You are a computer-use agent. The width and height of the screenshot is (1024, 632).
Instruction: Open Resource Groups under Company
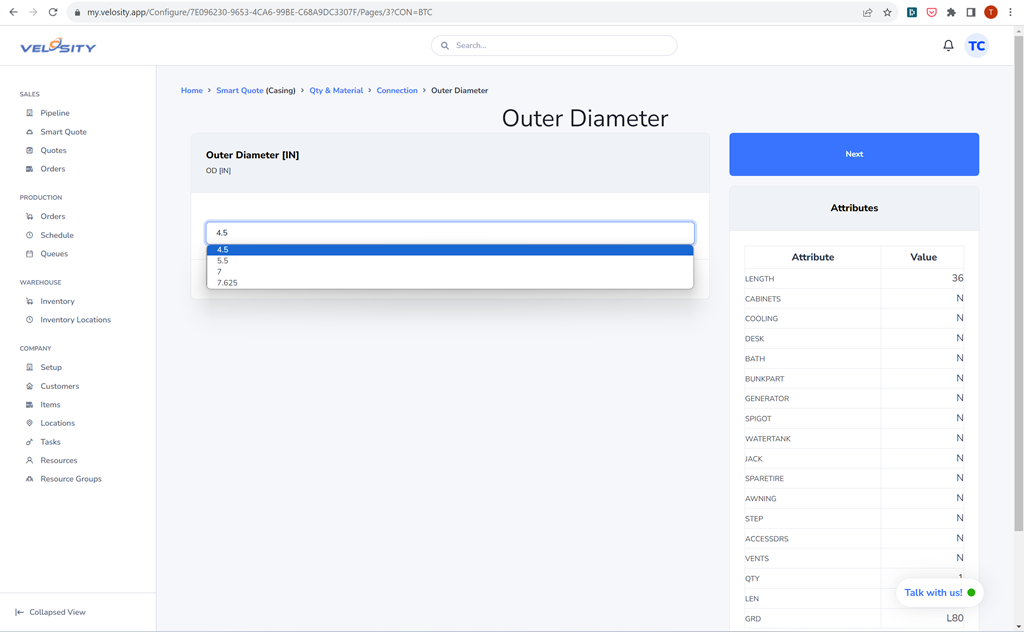[70, 479]
